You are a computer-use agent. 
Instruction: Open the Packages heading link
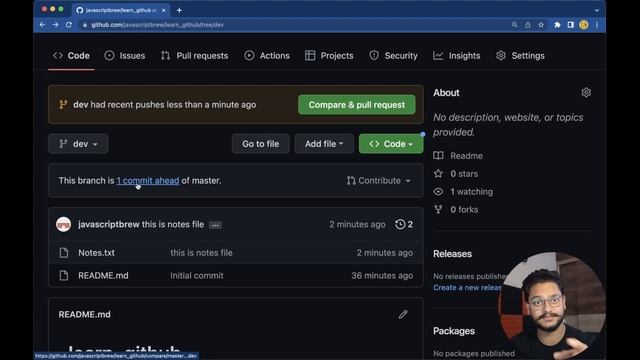click(x=454, y=331)
